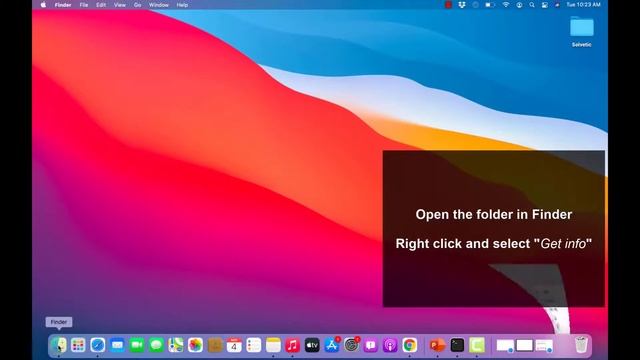The height and width of the screenshot is (360, 640).
Task: Open the Mail app icon
Action: click(x=117, y=345)
